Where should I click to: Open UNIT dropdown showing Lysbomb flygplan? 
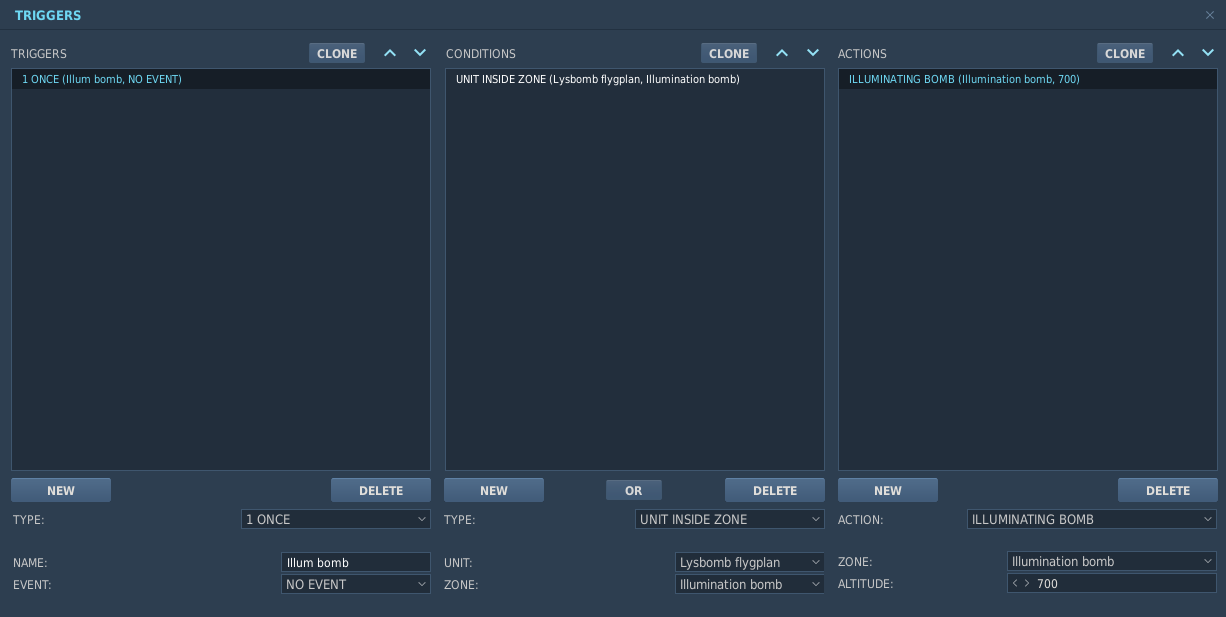[x=750, y=562]
